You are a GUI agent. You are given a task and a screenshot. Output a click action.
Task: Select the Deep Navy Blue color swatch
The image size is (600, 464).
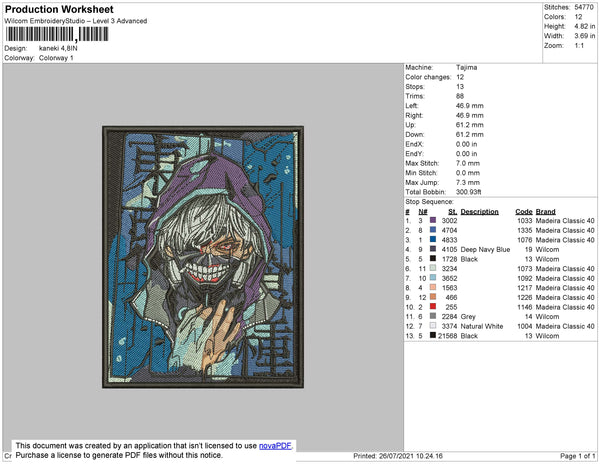433,249
